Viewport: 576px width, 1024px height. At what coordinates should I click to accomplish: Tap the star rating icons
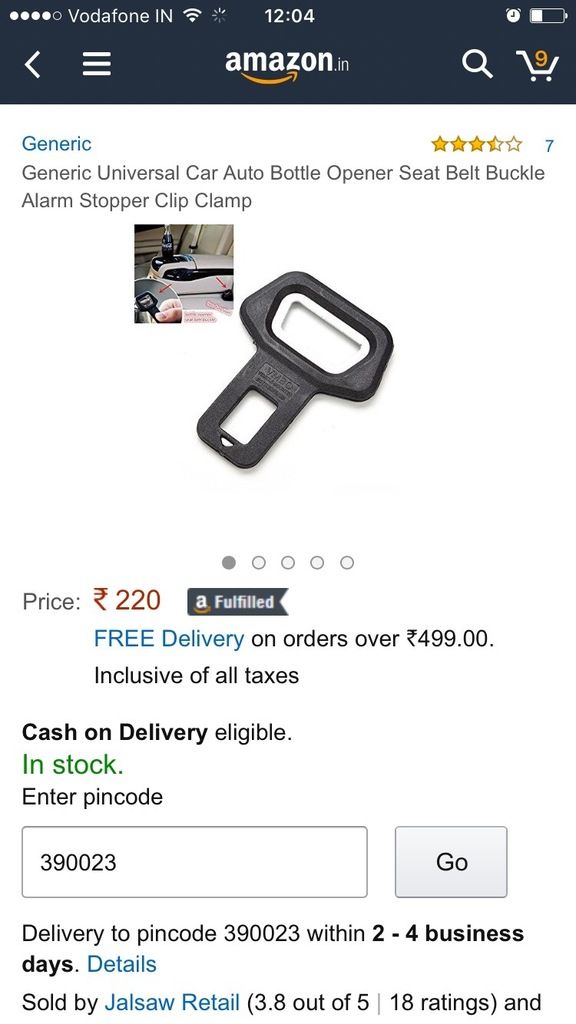point(477,144)
